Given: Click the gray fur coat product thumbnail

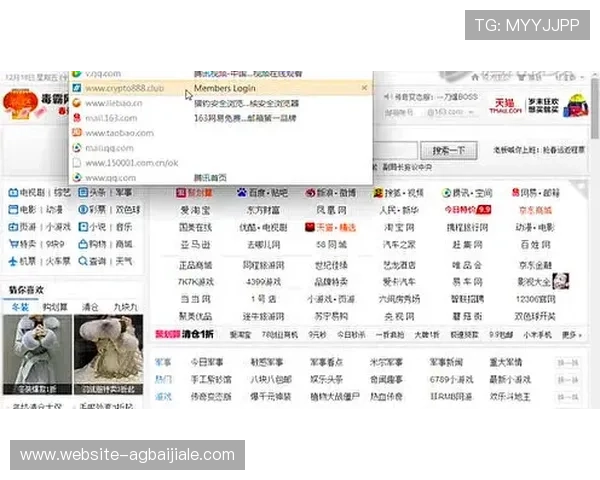Looking at the screenshot, I should (38, 354).
